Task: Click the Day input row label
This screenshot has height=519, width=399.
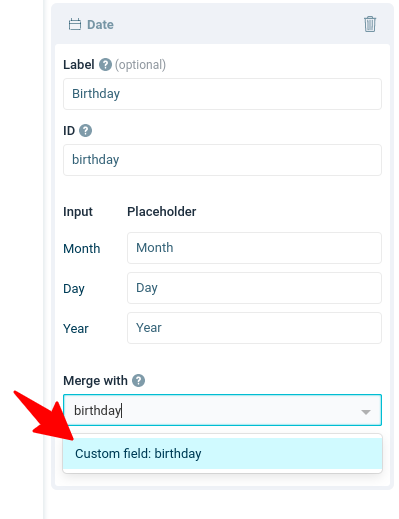Action: (74, 289)
